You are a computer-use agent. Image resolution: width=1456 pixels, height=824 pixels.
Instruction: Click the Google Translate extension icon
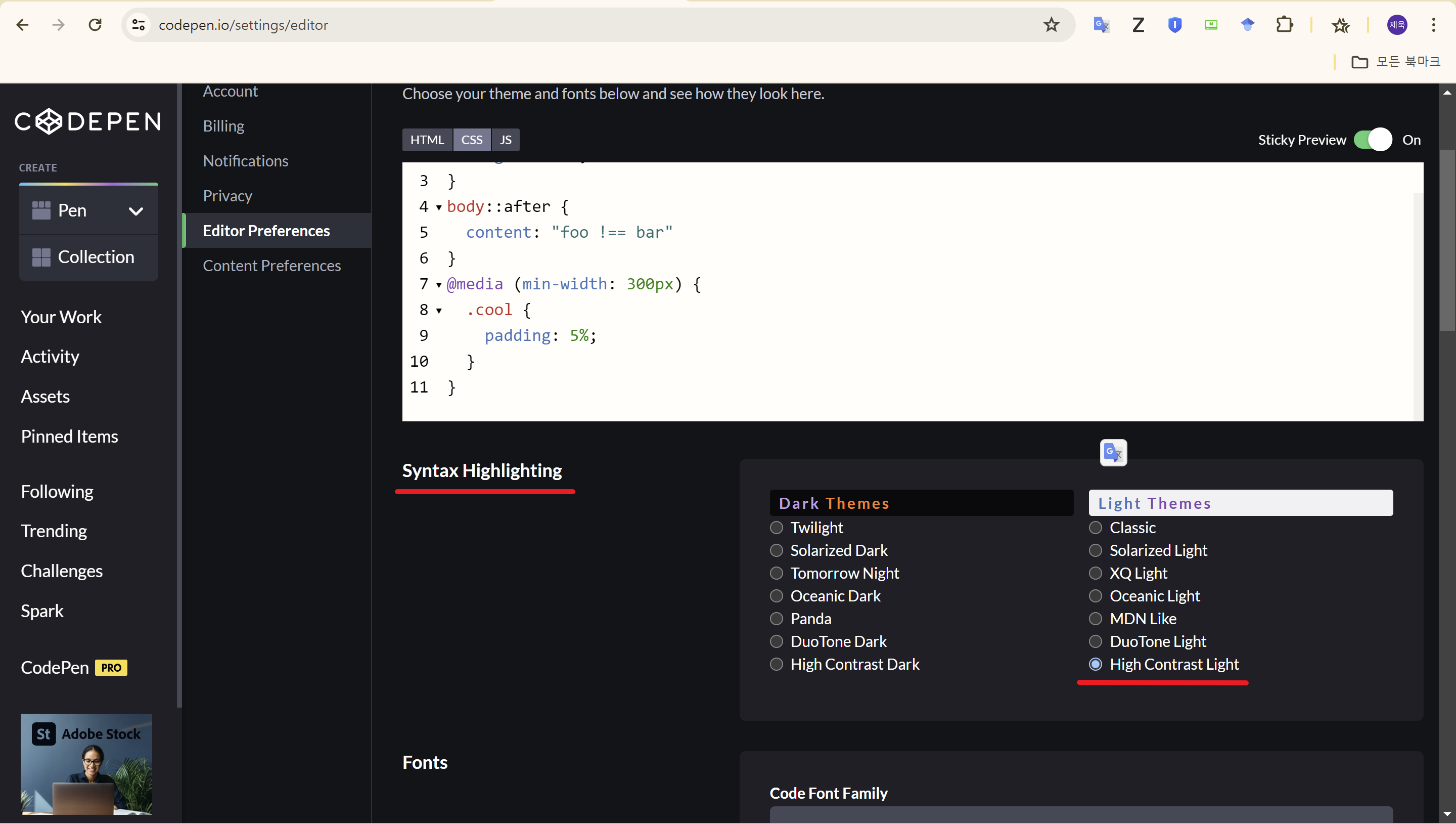click(x=1101, y=25)
